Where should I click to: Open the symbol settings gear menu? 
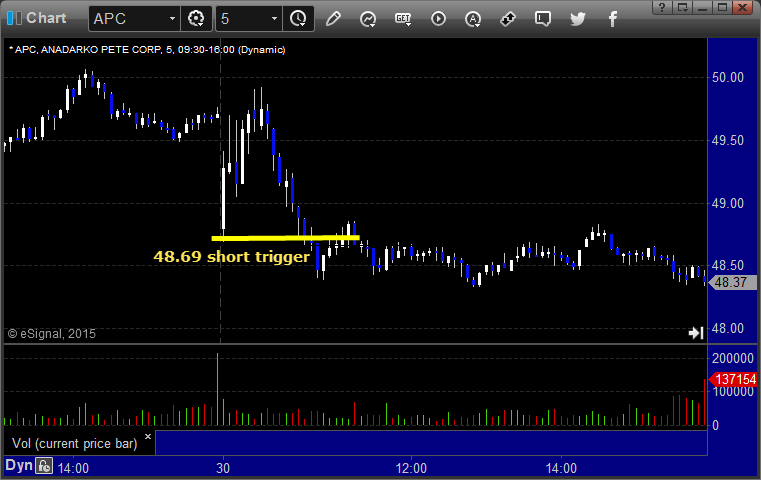coord(196,19)
